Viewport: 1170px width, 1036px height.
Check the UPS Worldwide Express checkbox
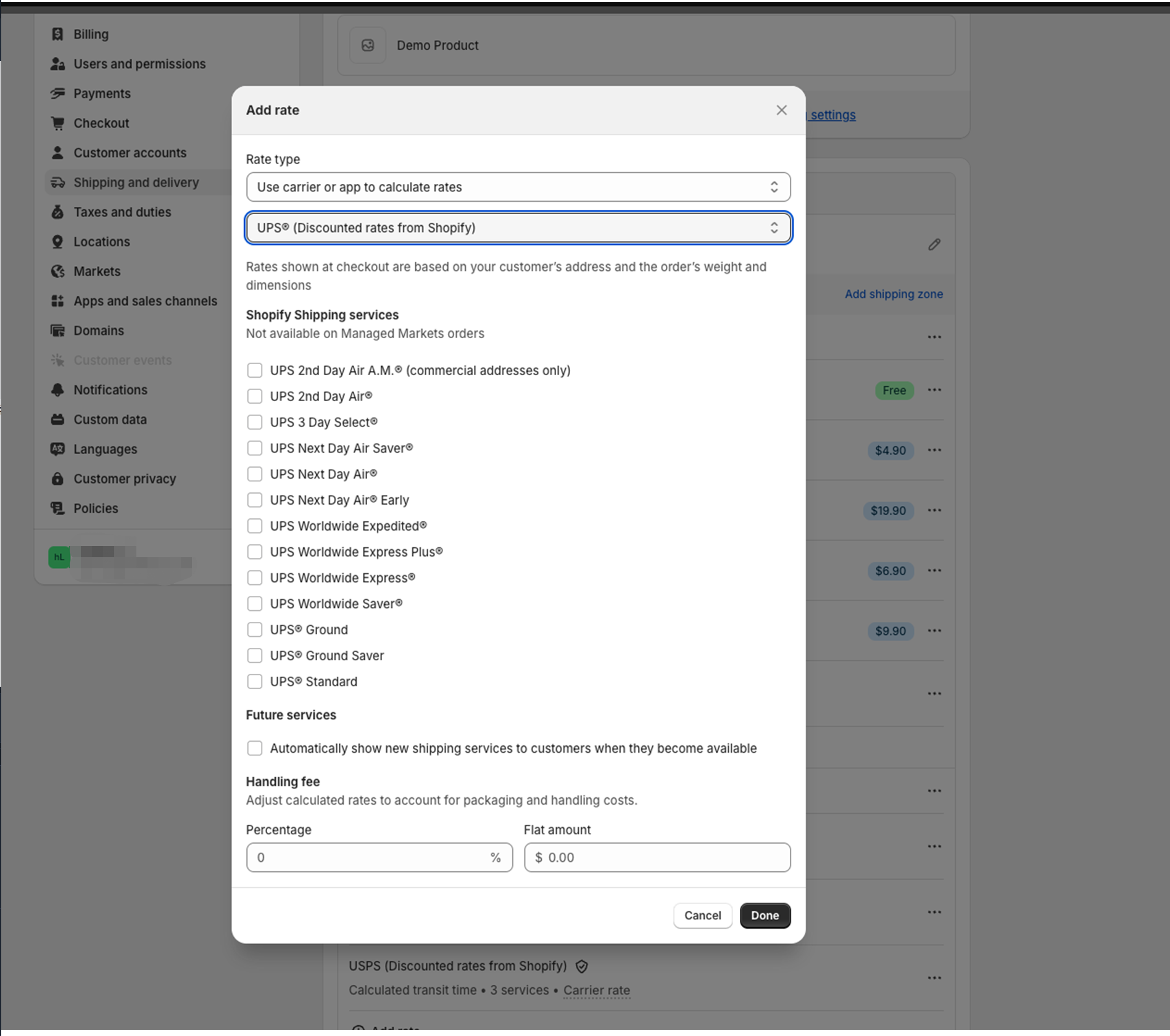(x=254, y=578)
